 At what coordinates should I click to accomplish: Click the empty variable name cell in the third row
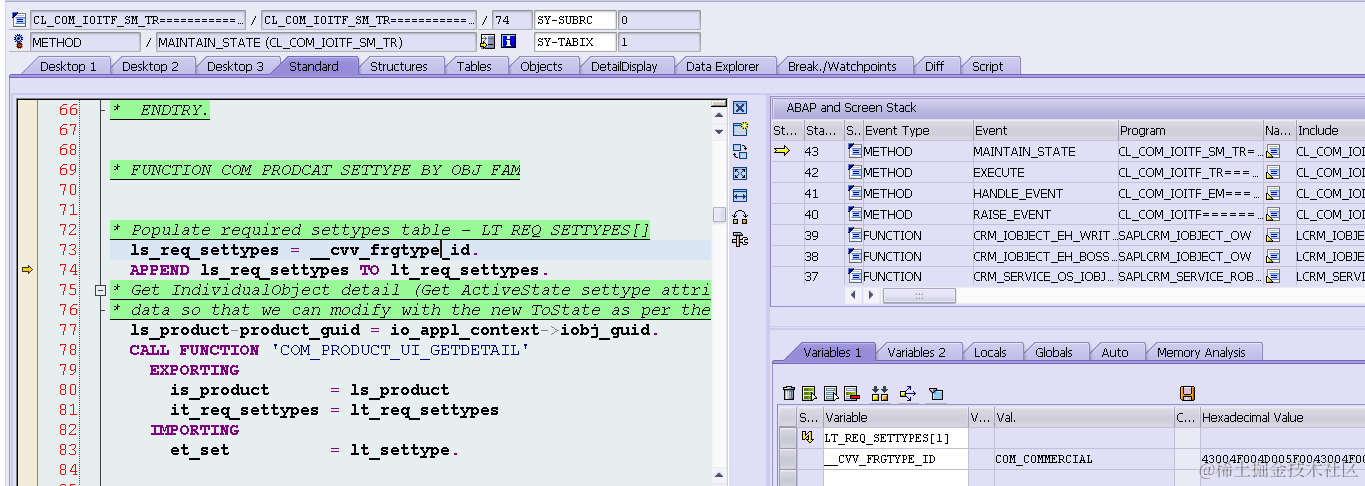[x=895, y=478]
